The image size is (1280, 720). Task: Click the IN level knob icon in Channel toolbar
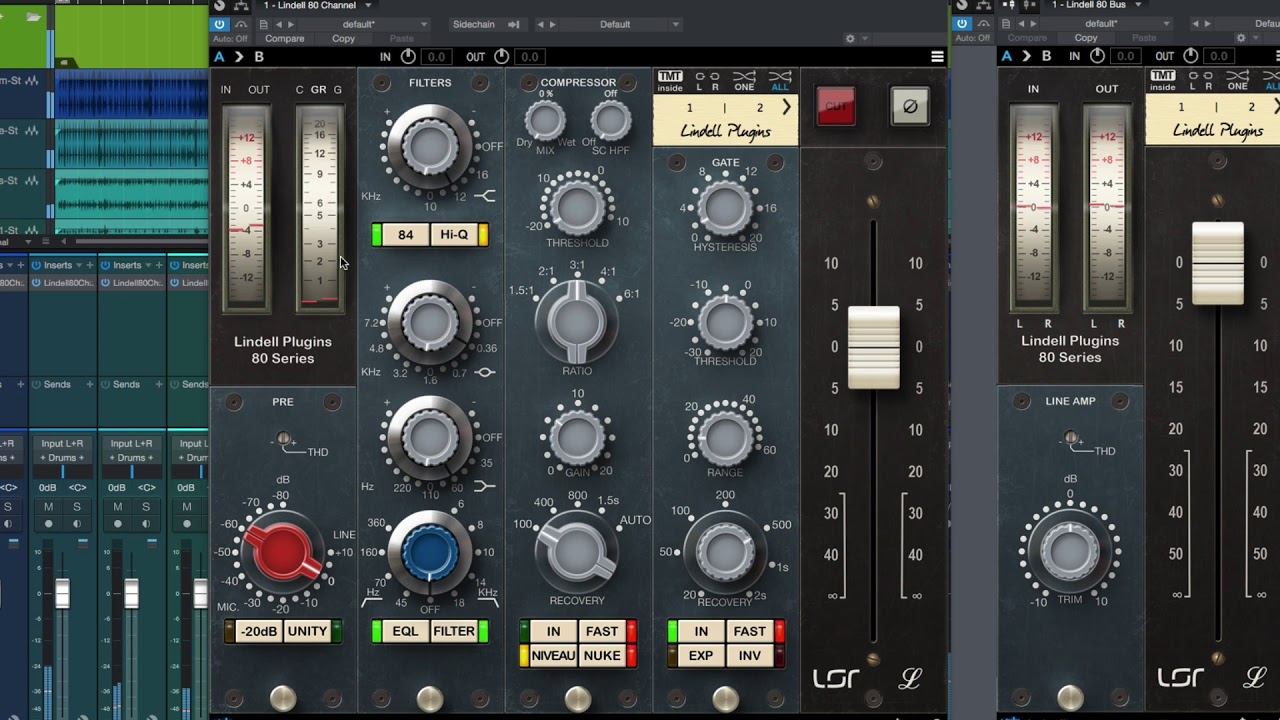coord(408,57)
